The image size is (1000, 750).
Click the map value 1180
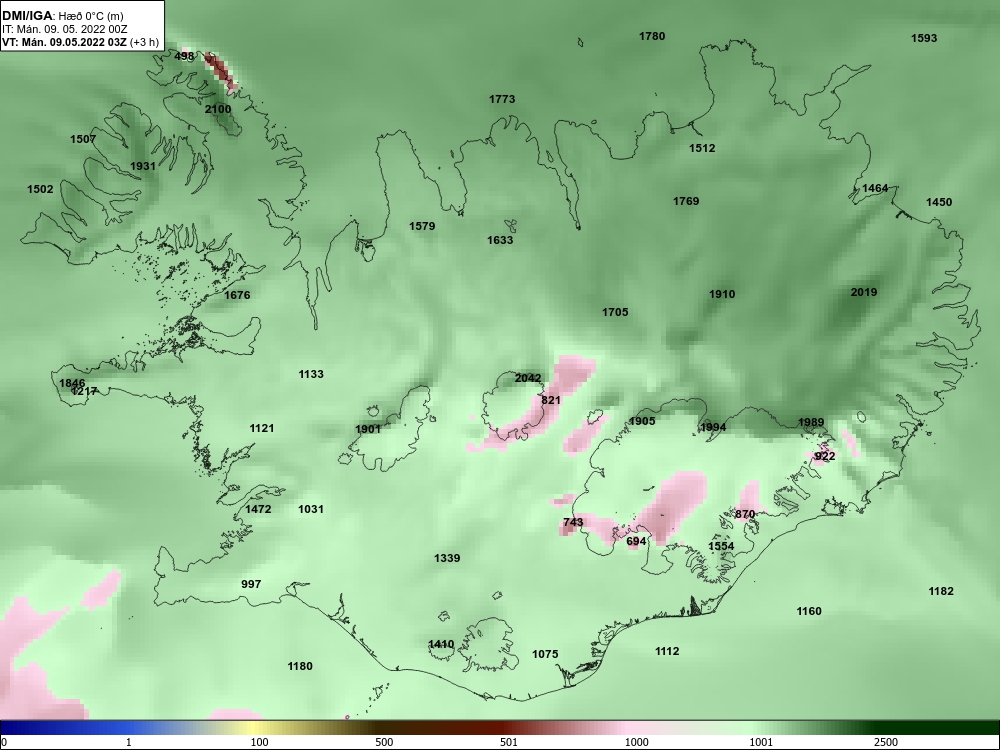pos(300,666)
